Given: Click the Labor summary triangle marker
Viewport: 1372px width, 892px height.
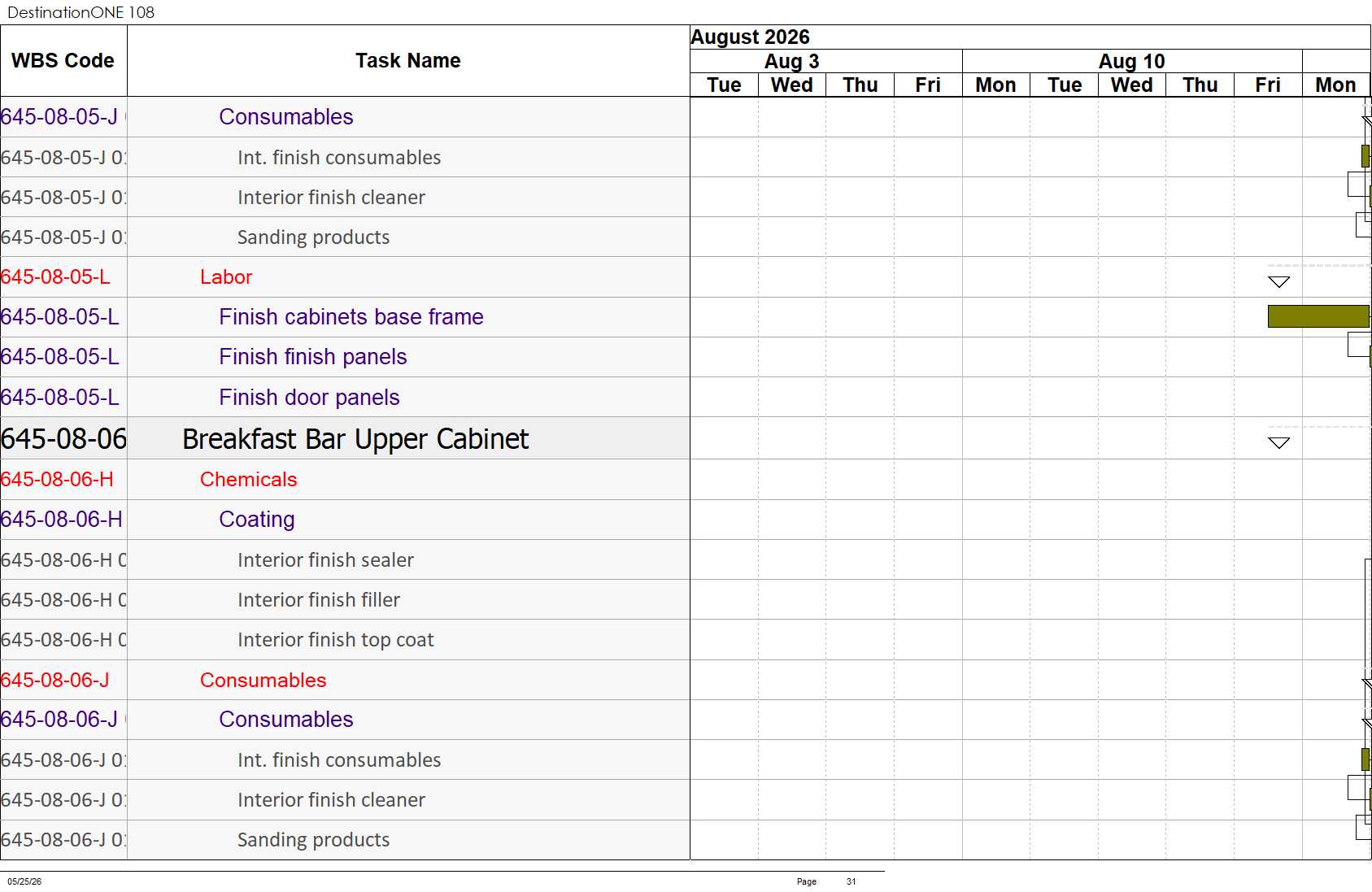Looking at the screenshot, I should (x=1278, y=282).
